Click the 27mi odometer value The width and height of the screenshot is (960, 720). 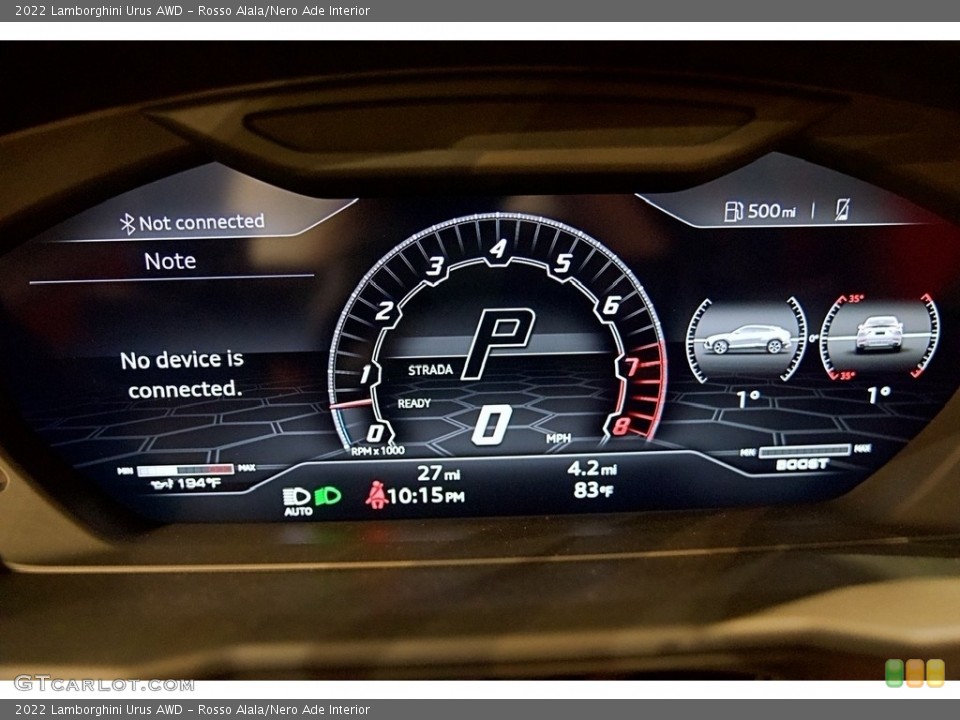pyautogui.click(x=438, y=473)
